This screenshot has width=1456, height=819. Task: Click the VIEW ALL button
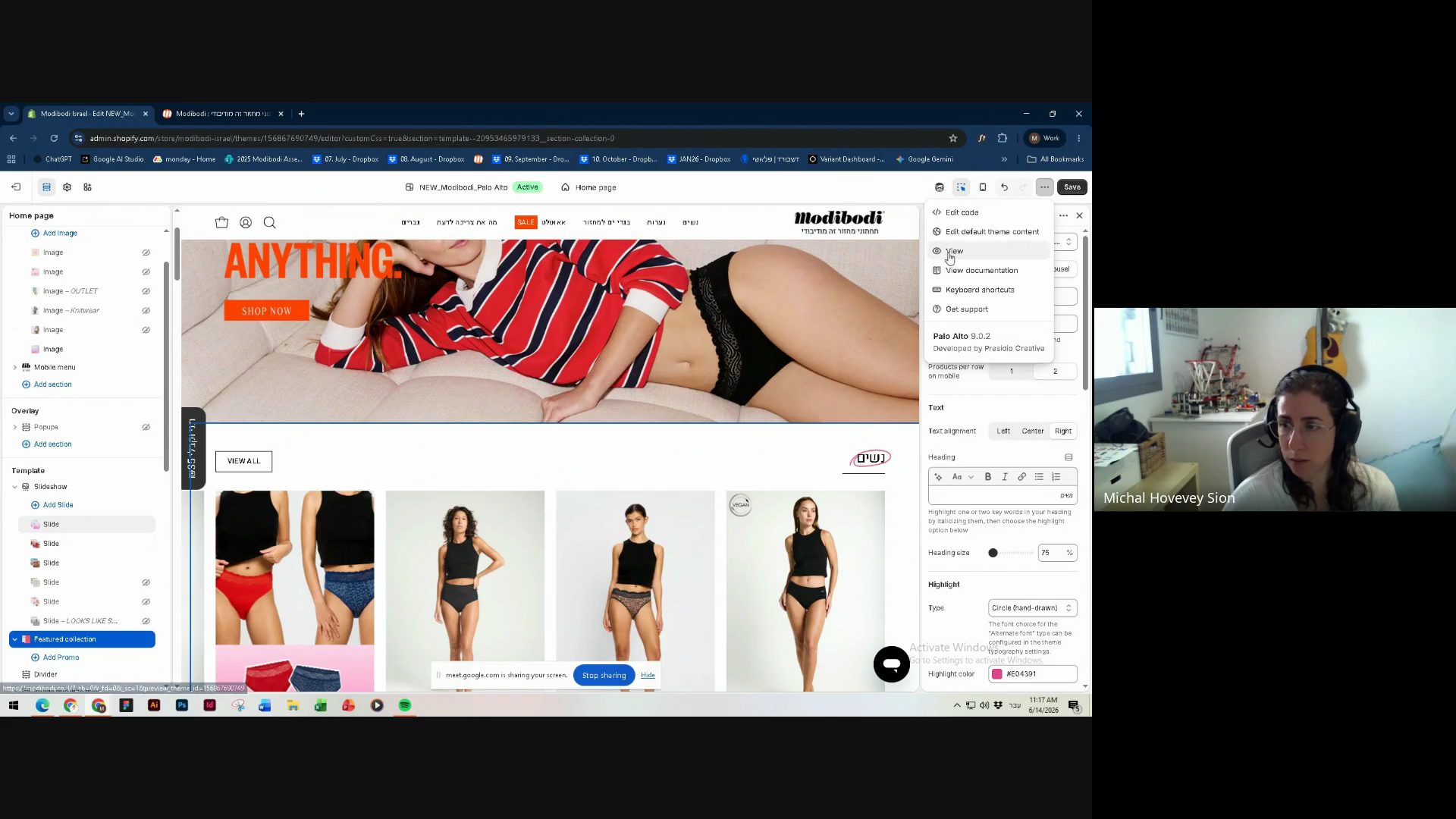[x=243, y=461]
